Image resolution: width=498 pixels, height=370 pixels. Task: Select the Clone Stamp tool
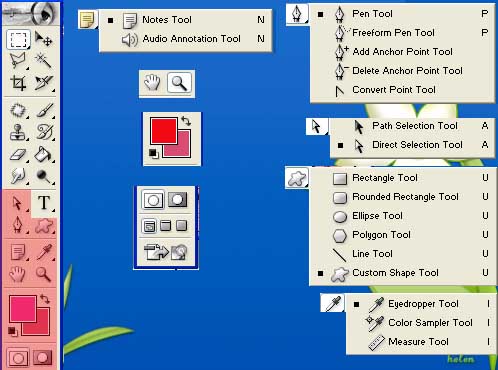(18, 133)
